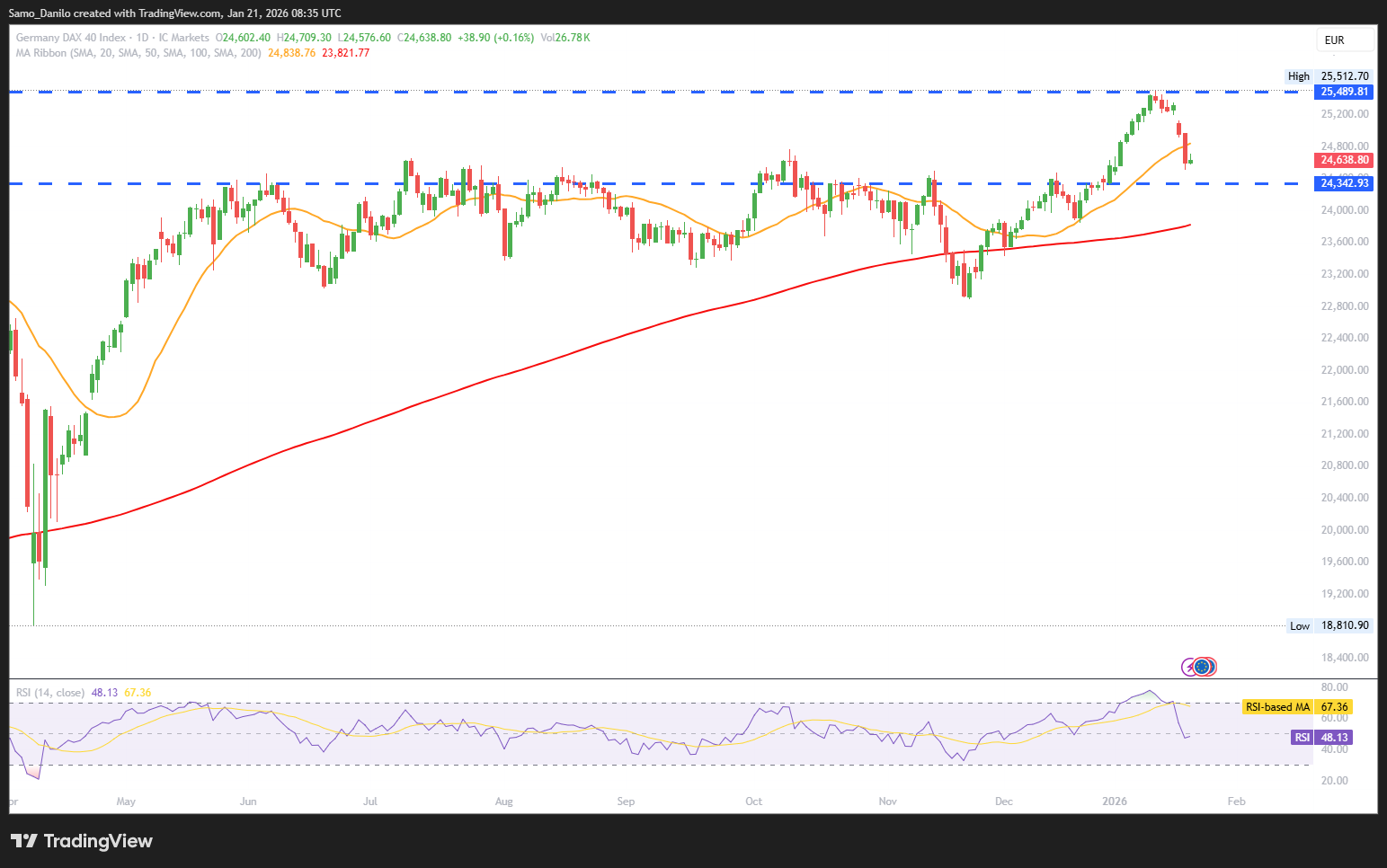Viewport: 1387px width, 868px height.
Task: Click the red 24,638.80 current price label
Action: click(x=1345, y=160)
